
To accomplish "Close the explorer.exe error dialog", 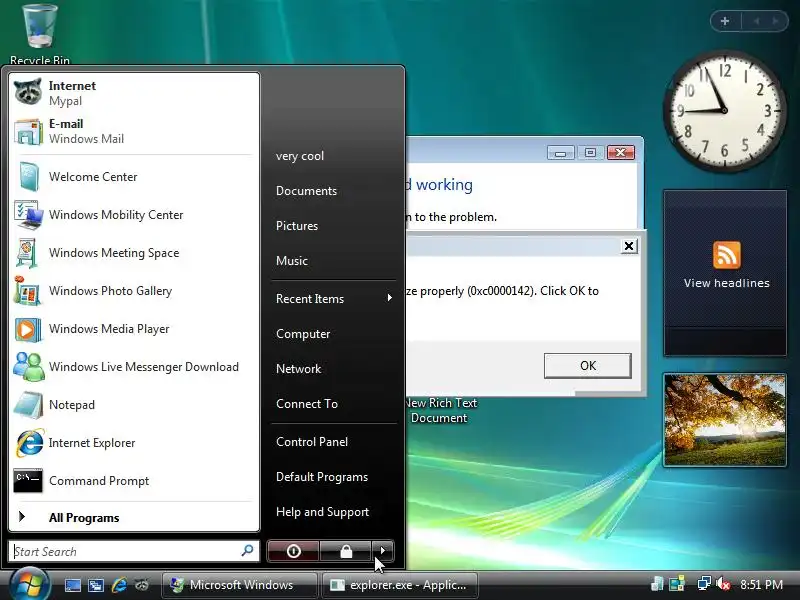I will coord(629,246).
